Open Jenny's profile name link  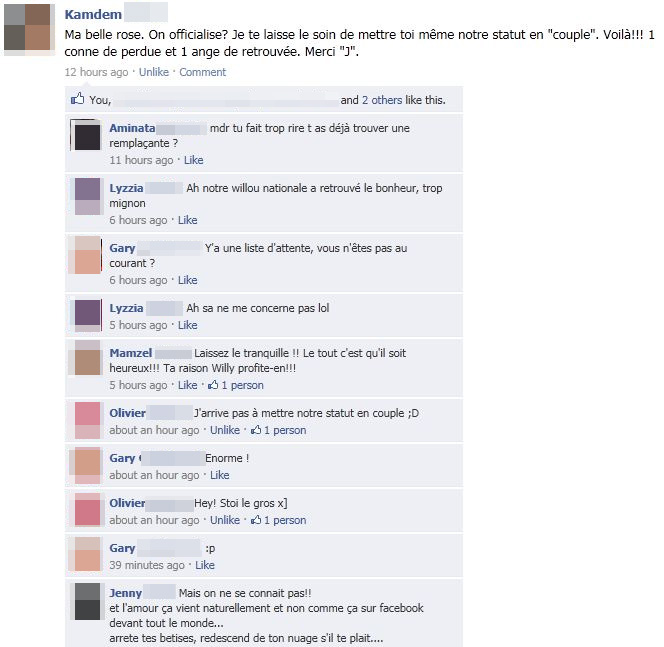point(125,593)
